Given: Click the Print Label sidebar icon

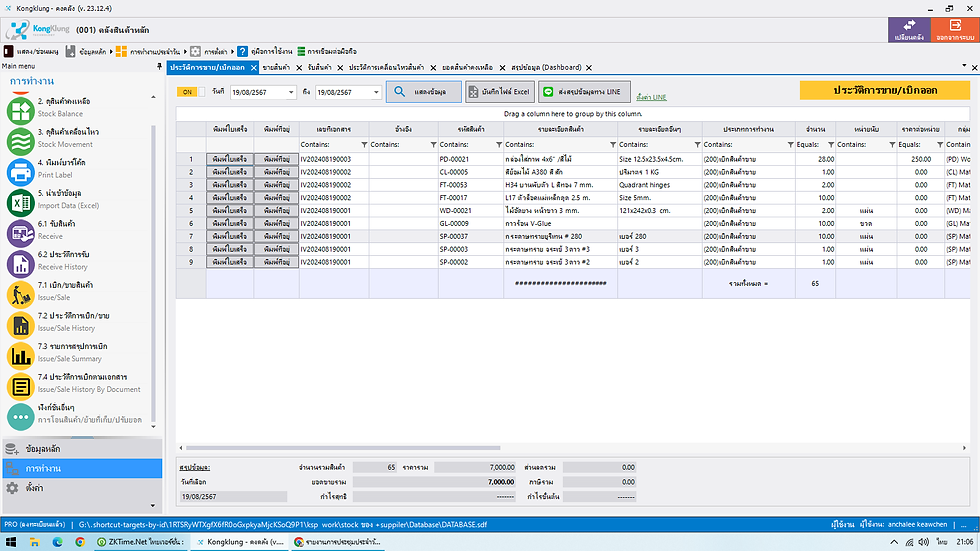Looking at the screenshot, I should coord(22,170).
